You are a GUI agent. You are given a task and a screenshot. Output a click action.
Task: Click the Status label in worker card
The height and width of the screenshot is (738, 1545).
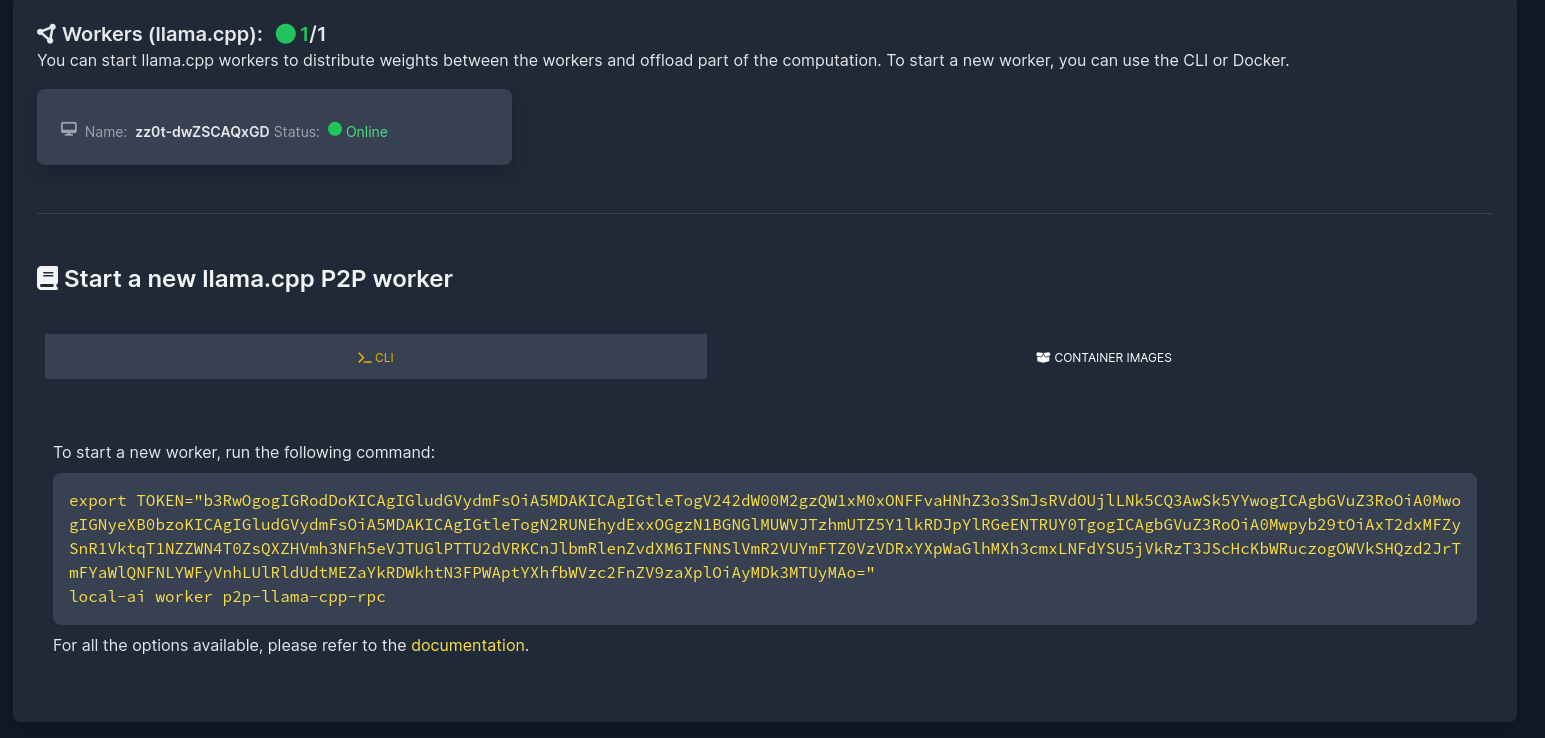click(296, 132)
